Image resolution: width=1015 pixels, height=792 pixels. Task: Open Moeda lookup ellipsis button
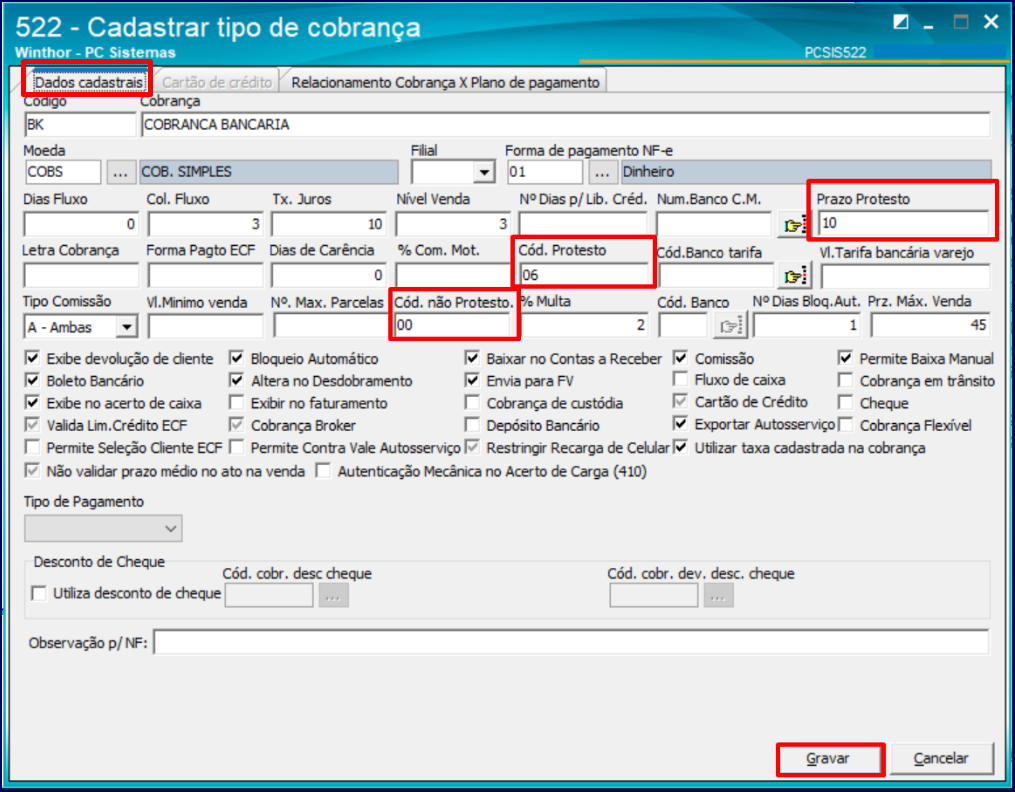point(120,172)
